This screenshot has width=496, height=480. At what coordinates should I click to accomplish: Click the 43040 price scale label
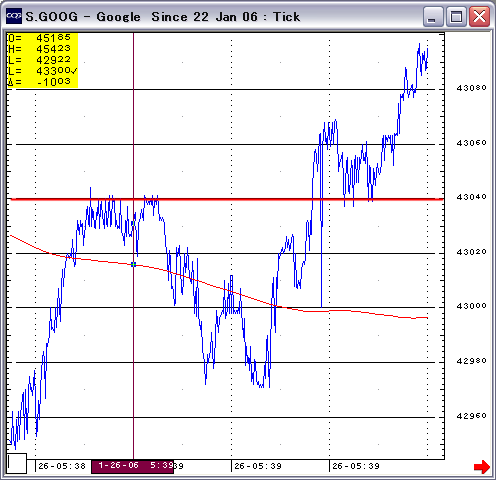coord(471,197)
